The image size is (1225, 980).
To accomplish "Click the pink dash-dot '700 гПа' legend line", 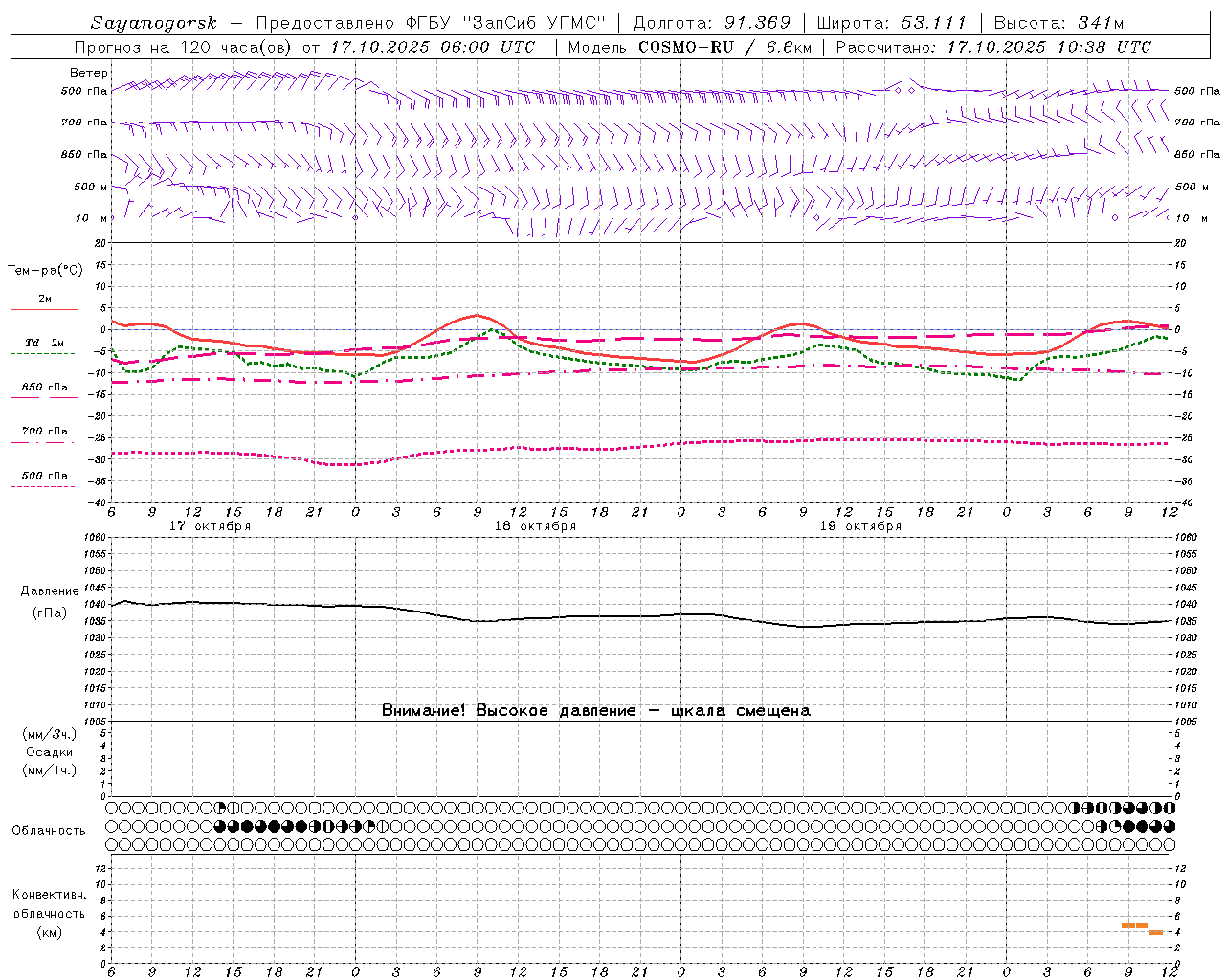I will pyautogui.click(x=43, y=442).
